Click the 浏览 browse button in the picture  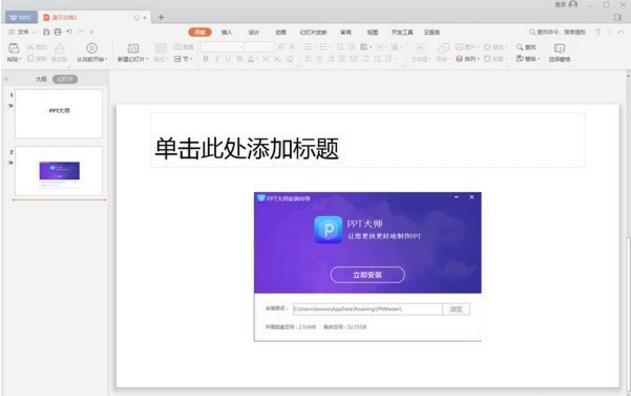(x=456, y=309)
